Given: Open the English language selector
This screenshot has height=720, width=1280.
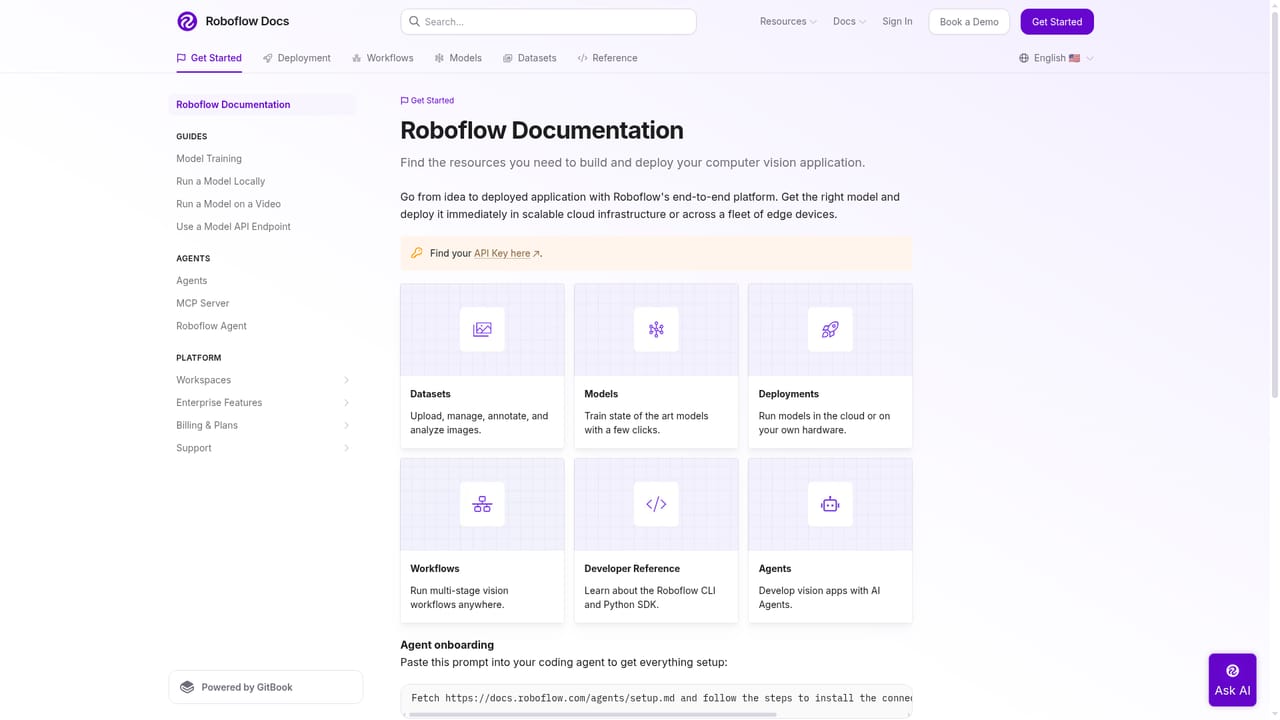Looking at the screenshot, I should [x=1056, y=58].
